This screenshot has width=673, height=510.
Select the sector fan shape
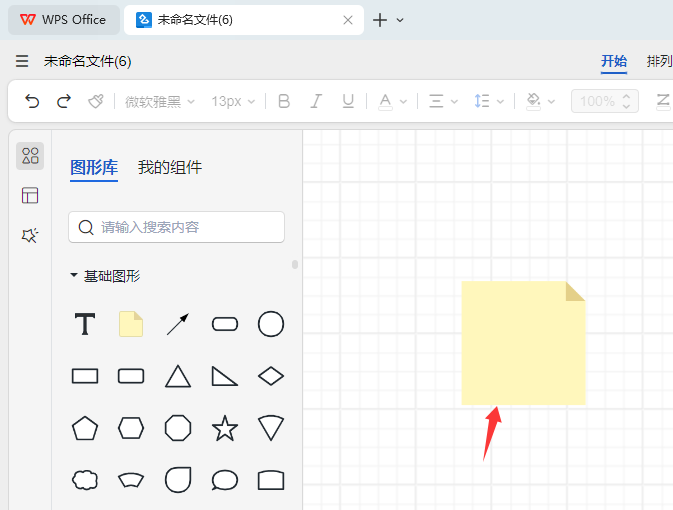click(271, 428)
